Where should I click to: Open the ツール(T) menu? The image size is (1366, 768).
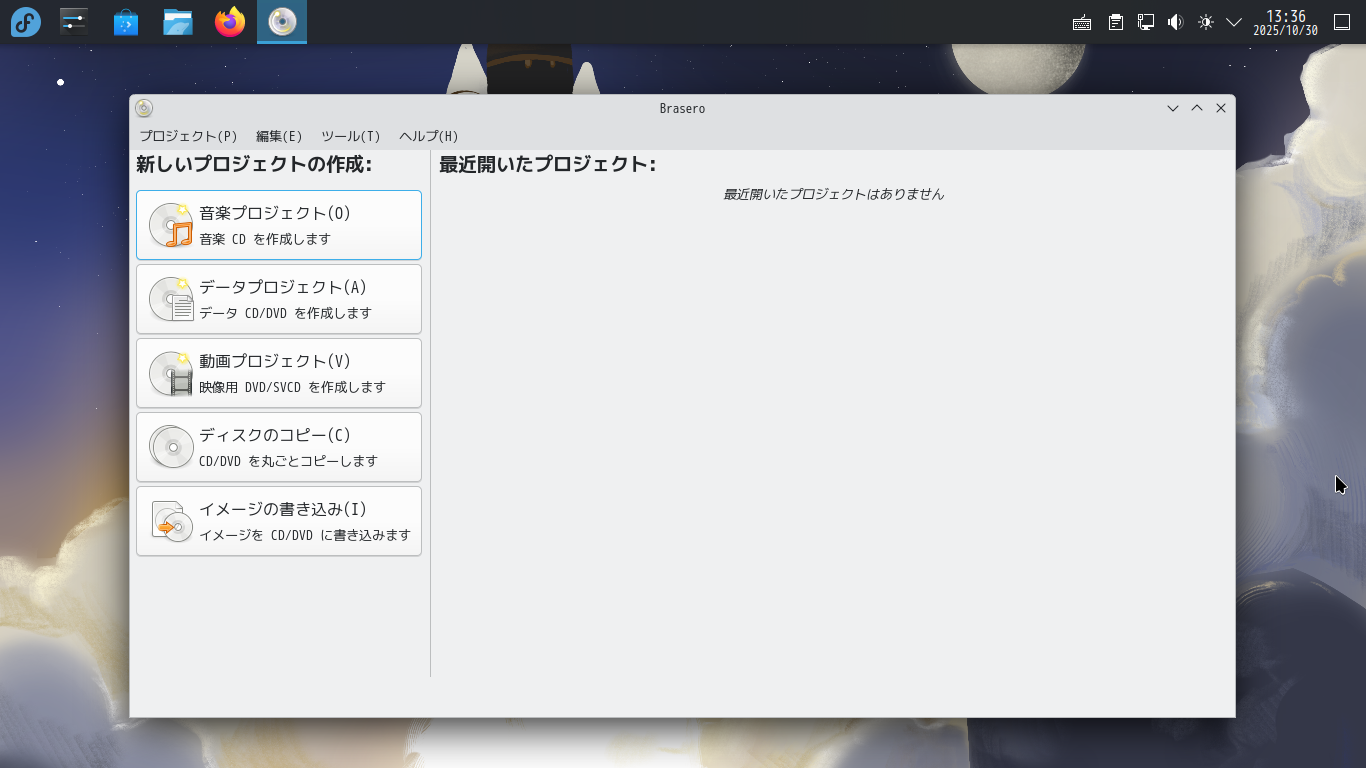coord(351,136)
